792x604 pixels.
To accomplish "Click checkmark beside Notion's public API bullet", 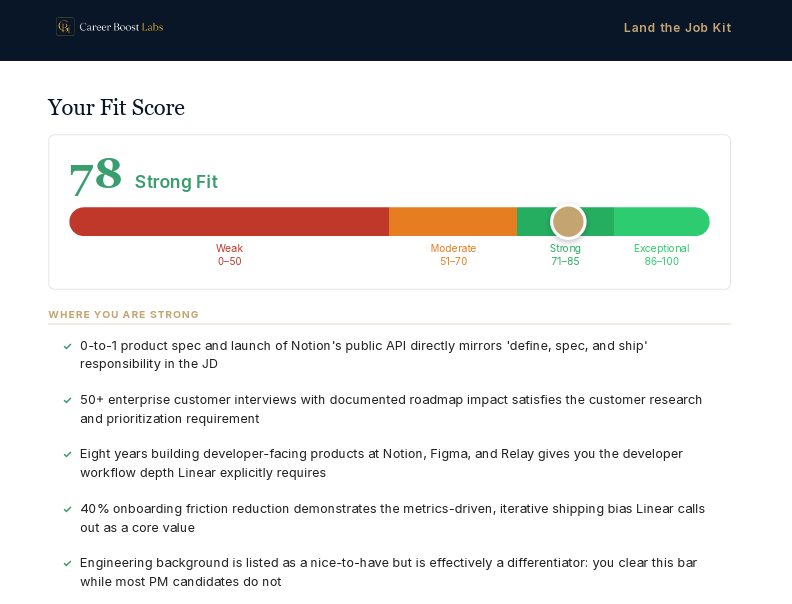I will click(x=67, y=346).
